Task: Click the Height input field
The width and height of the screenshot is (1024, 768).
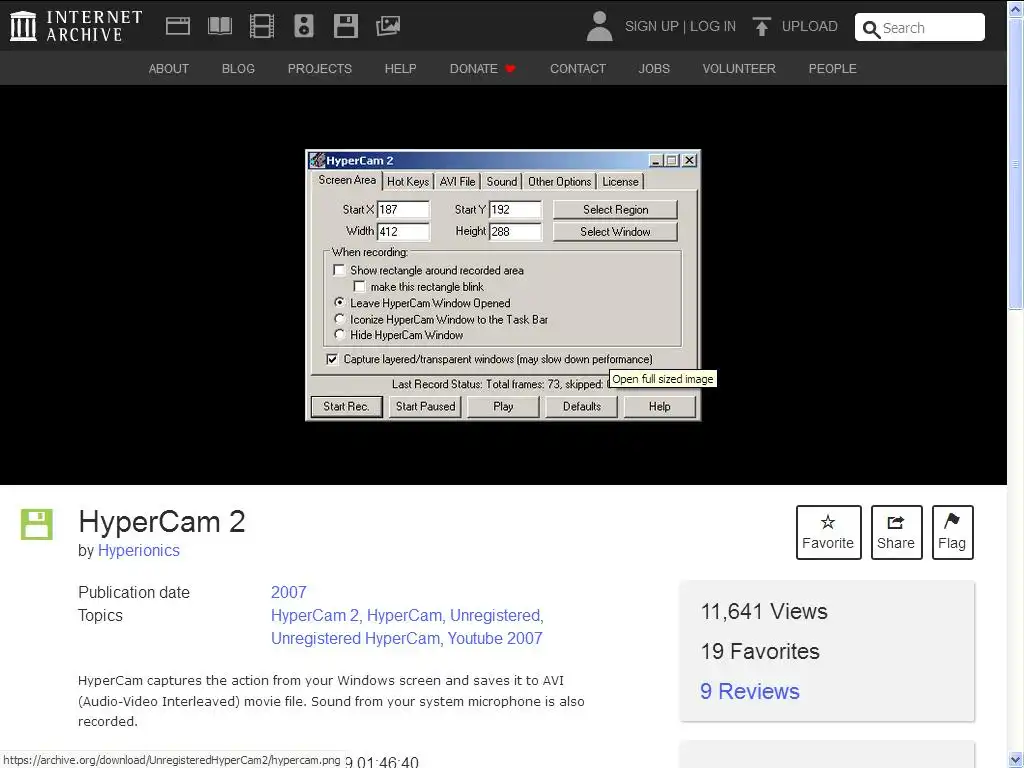Action: (515, 231)
